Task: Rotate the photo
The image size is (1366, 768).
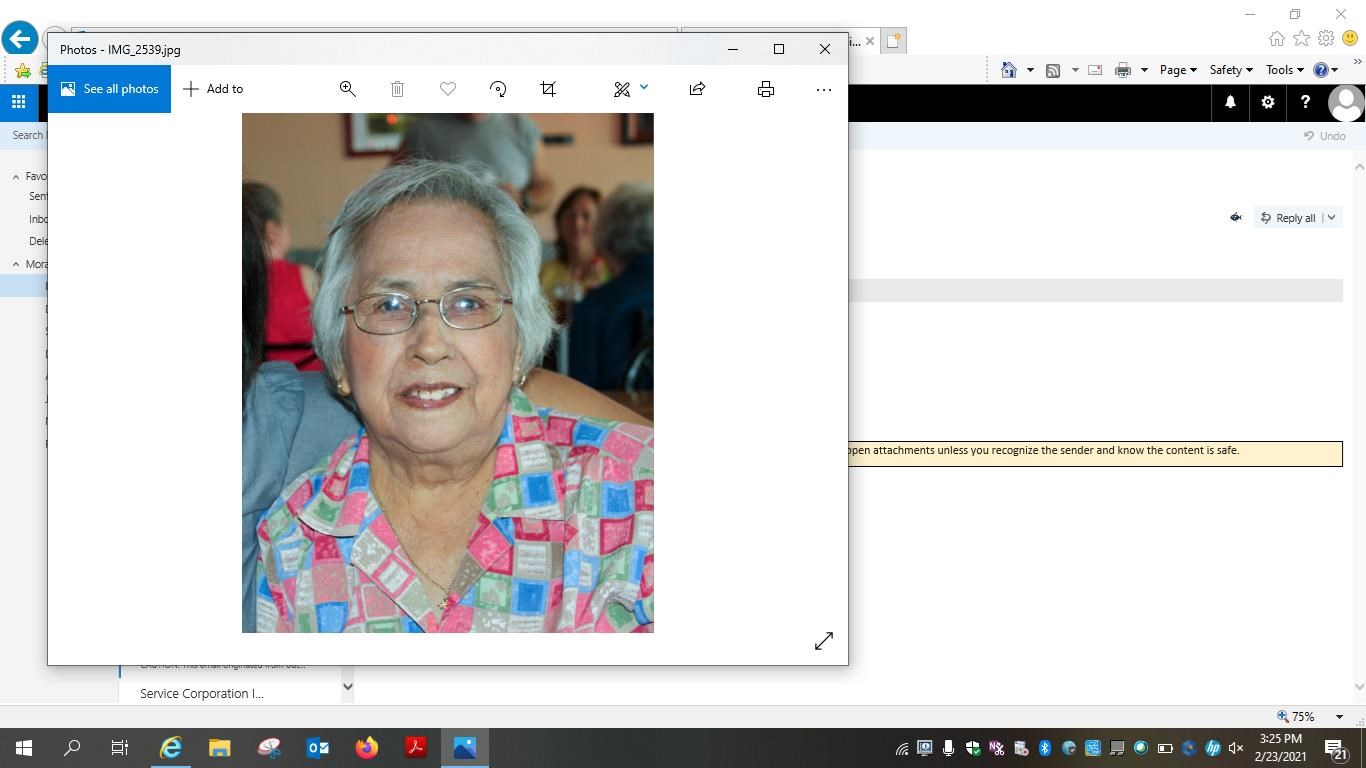Action: tap(497, 89)
